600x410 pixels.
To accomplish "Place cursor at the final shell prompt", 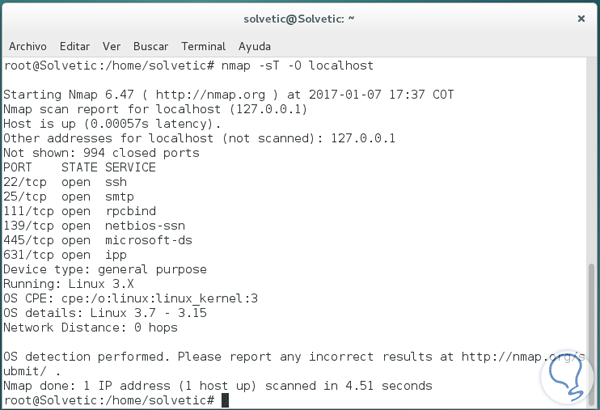I will (225, 400).
